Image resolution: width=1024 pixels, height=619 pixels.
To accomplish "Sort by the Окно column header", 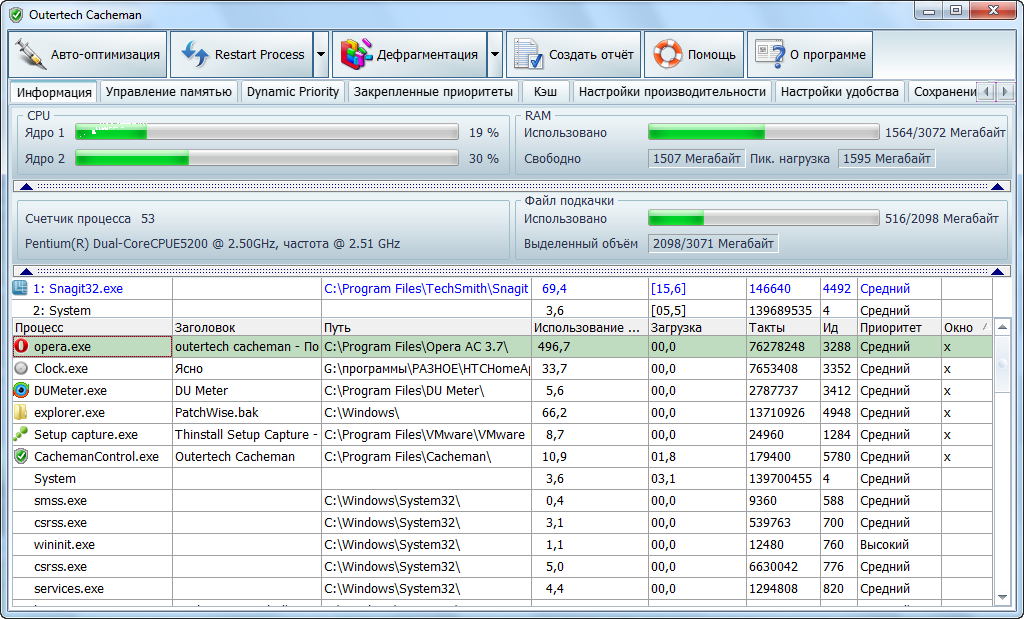I will tap(967, 327).
